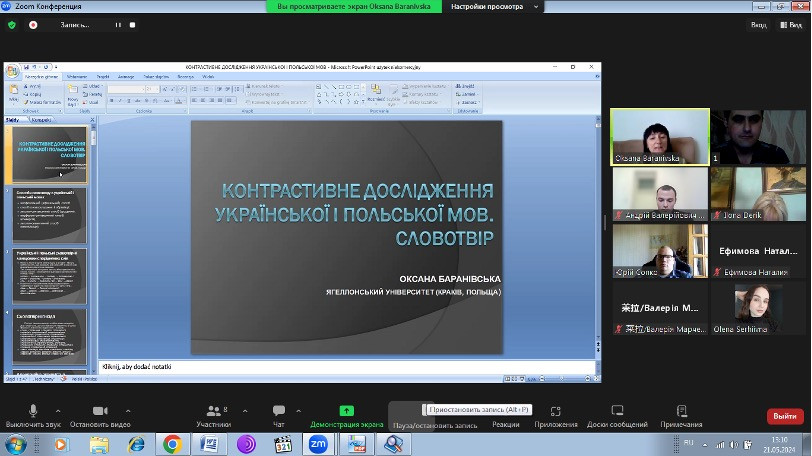Image resolution: width=812 pixels, height=456 pixels.
Task: Expand audio options arrow beside microphone
Action: (x=57, y=410)
